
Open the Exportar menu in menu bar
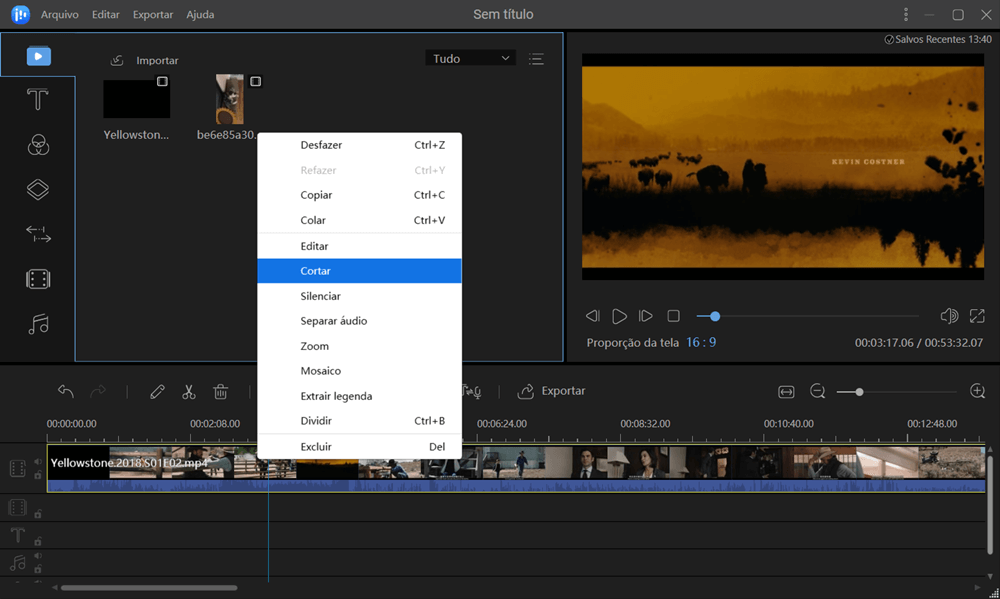coord(152,14)
